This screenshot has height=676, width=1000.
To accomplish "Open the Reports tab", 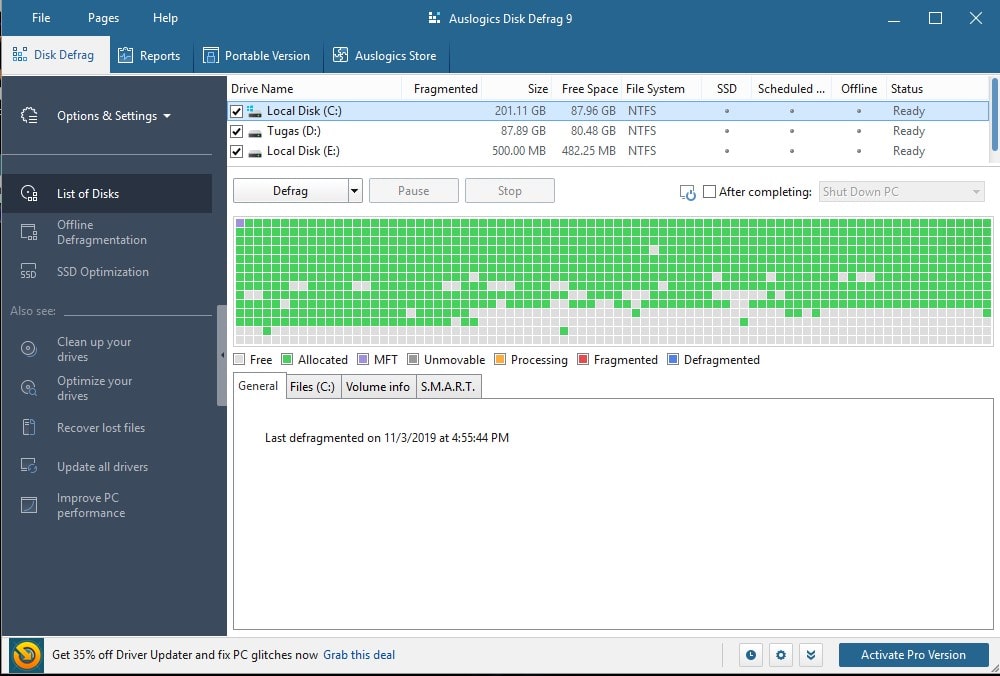I will pyautogui.click(x=150, y=55).
